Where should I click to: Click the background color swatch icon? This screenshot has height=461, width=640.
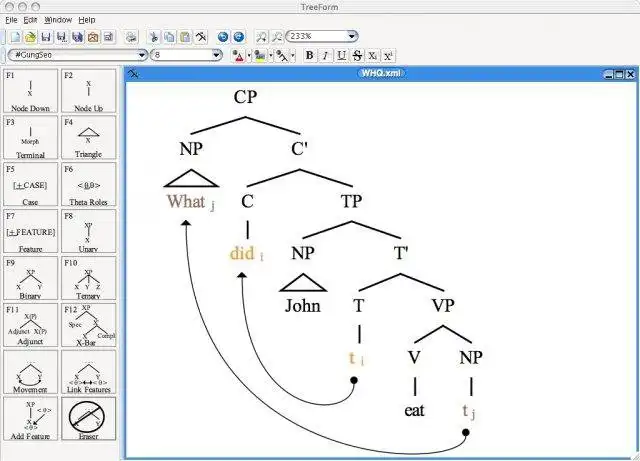click(x=260, y=56)
